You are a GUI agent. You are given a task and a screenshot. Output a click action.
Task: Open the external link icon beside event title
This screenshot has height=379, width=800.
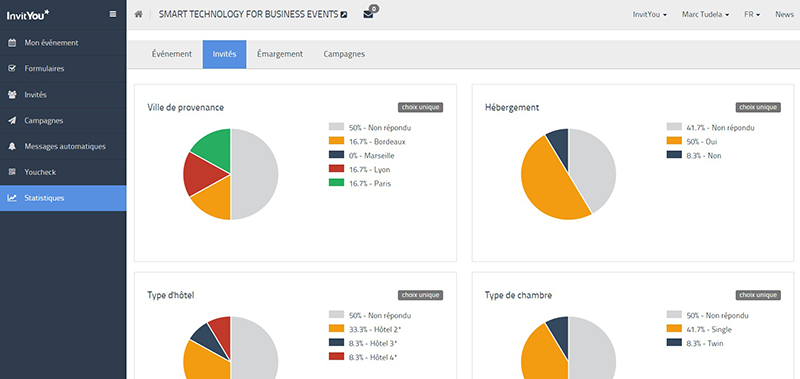click(344, 15)
